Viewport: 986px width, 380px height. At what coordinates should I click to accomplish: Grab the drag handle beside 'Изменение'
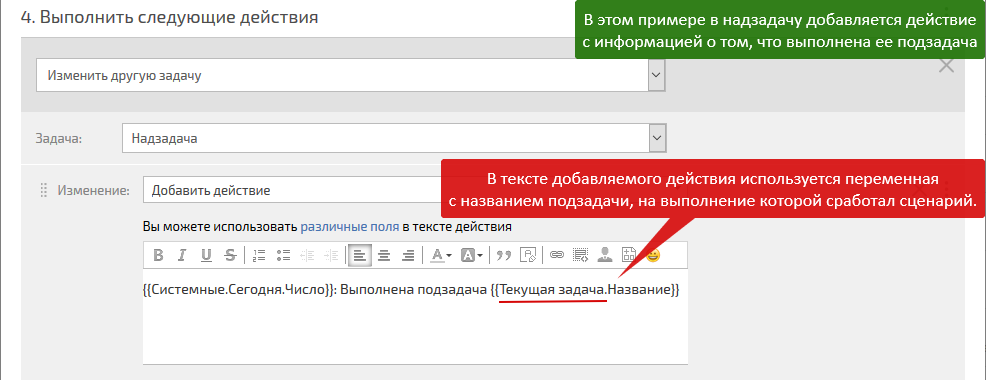click(x=43, y=190)
